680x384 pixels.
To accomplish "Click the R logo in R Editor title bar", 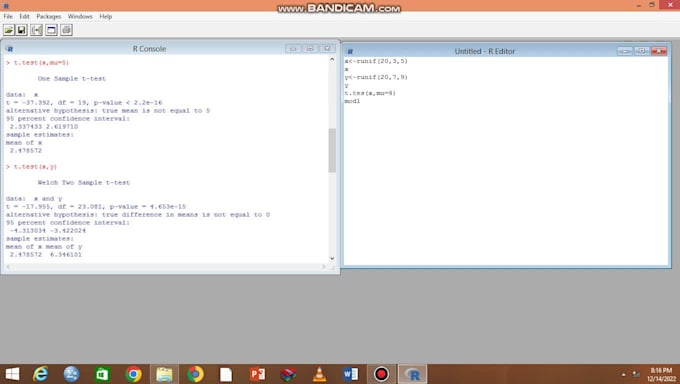I will [350, 52].
